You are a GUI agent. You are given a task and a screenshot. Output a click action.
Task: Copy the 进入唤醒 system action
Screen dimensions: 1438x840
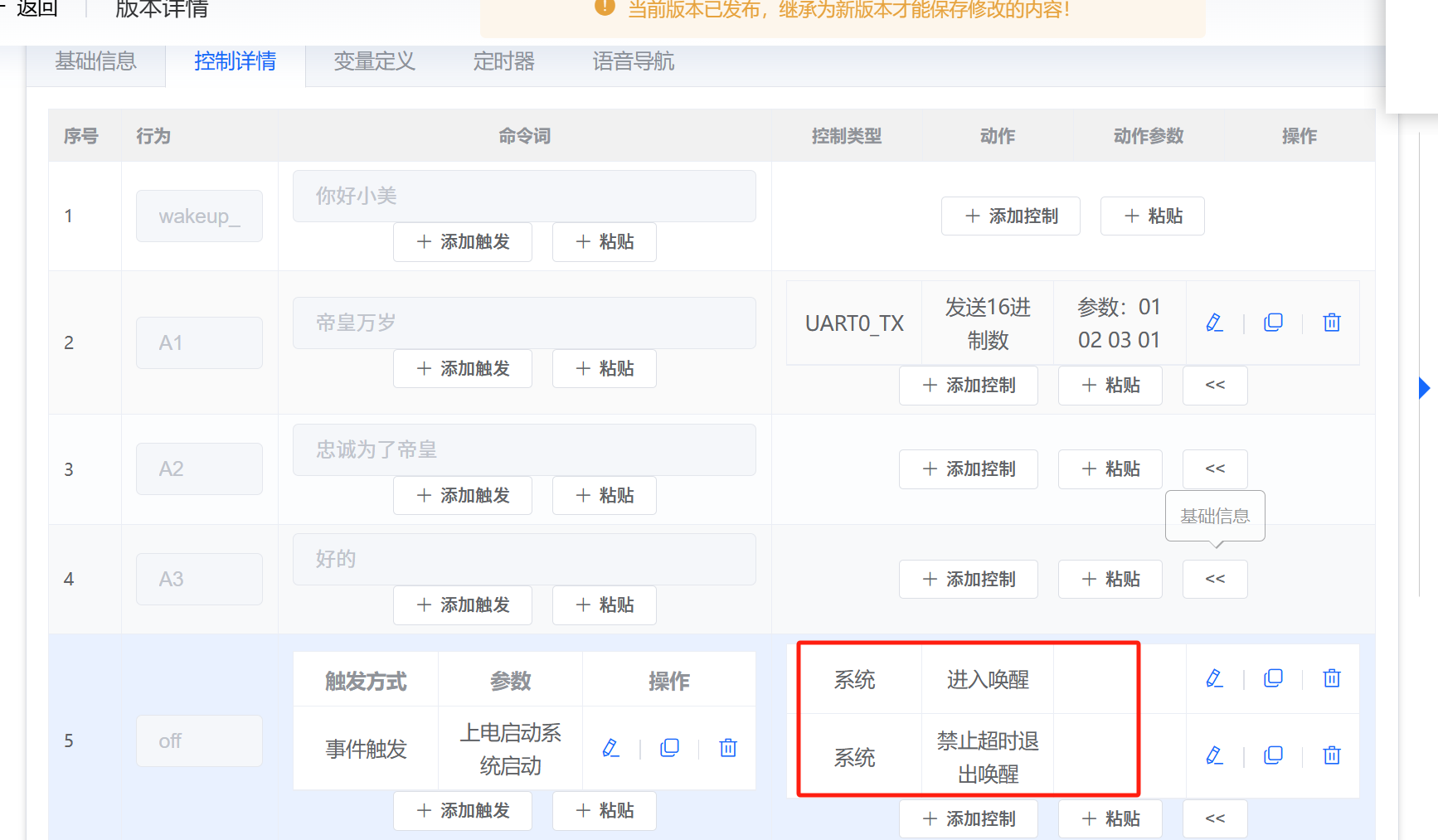(x=1273, y=678)
